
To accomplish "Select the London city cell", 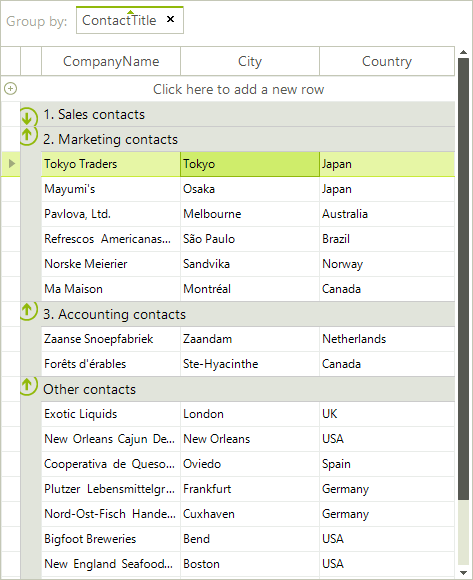I will tap(250, 414).
